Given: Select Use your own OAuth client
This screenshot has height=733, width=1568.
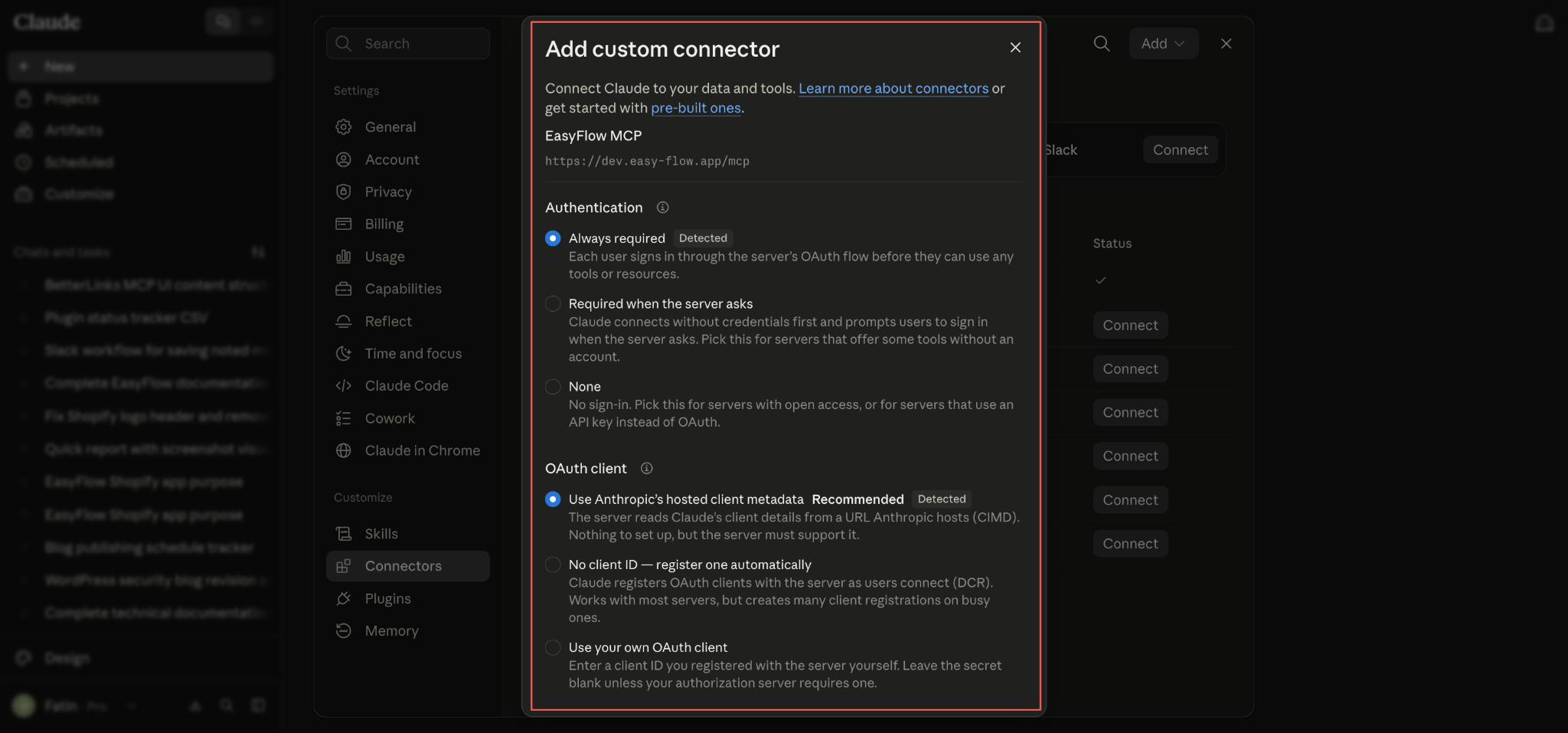Looking at the screenshot, I should tap(553, 647).
